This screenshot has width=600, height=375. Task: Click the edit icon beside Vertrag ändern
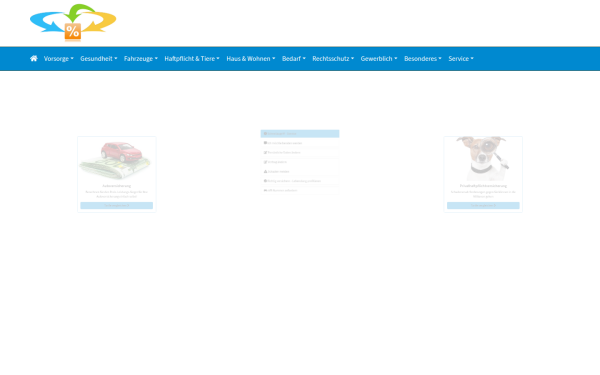pos(265,162)
